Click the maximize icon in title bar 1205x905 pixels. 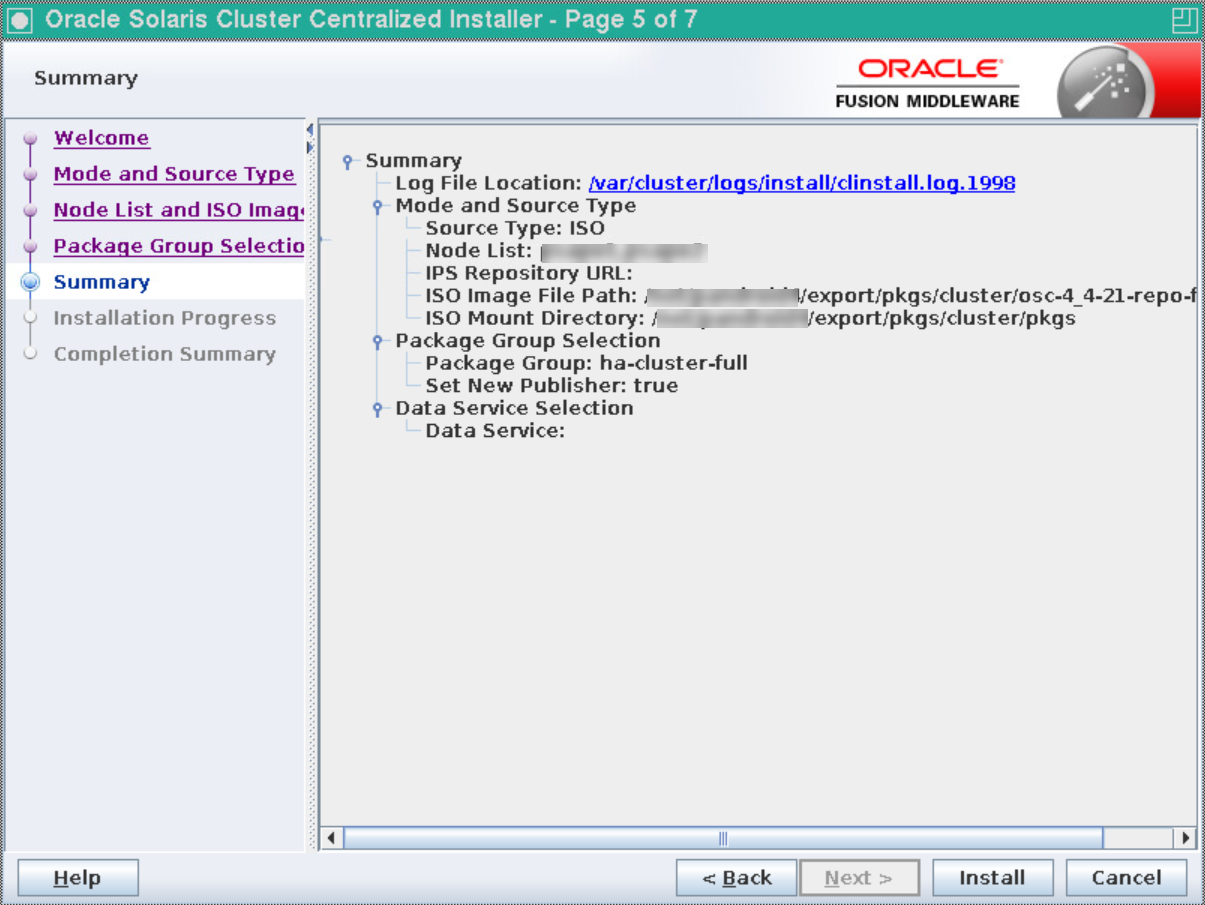pyautogui.click(x=1184, y=20)
